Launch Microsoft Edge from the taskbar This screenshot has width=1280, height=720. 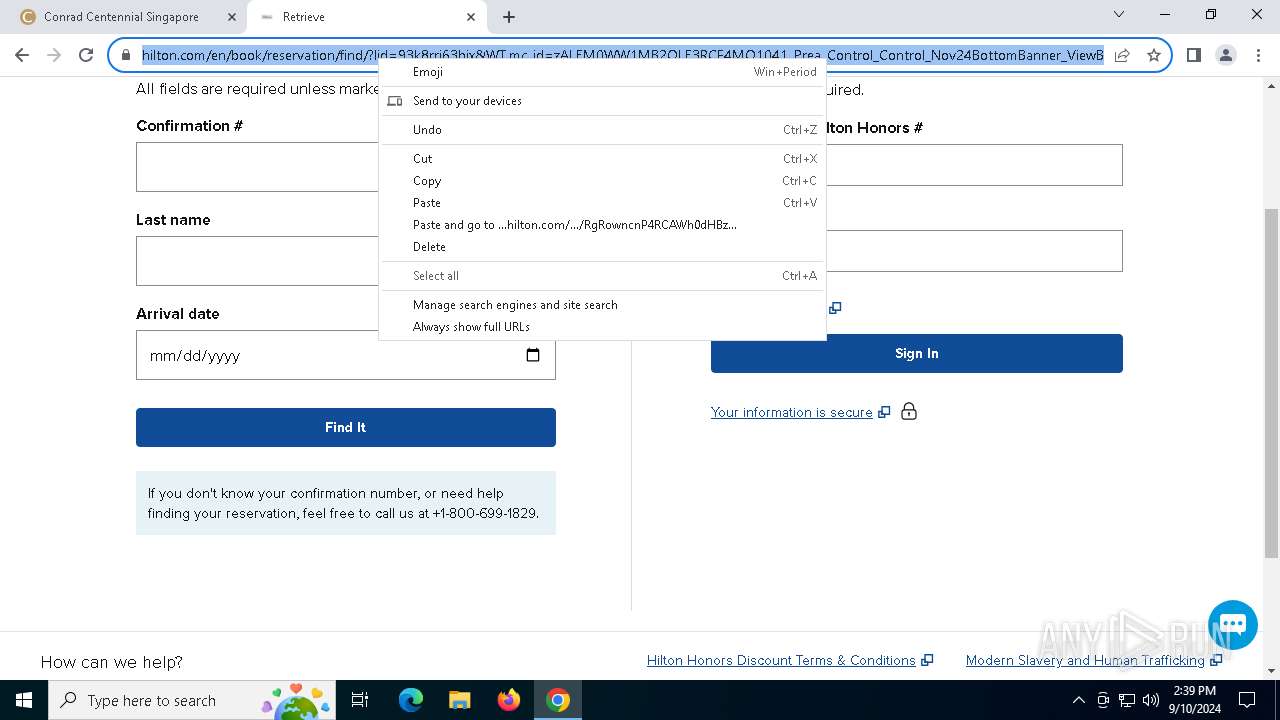click(x=411, y=700)
